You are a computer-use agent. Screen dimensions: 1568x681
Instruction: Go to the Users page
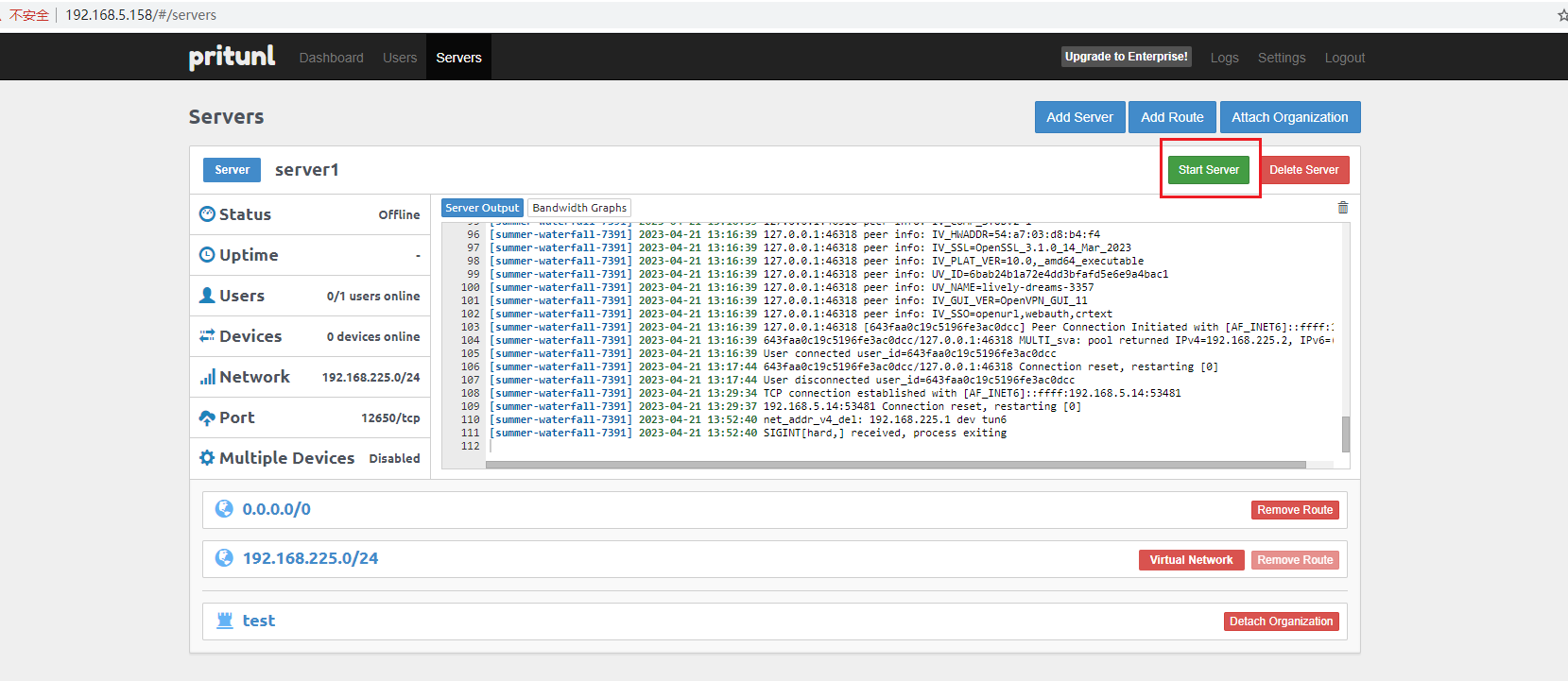click(400, 58)
